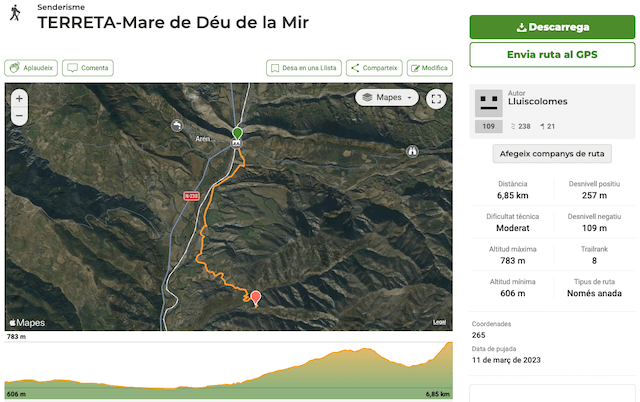Click the Legal link on map
Image resolution: width=640 pixels, height=402 pixels.
(x=439, y=322)
